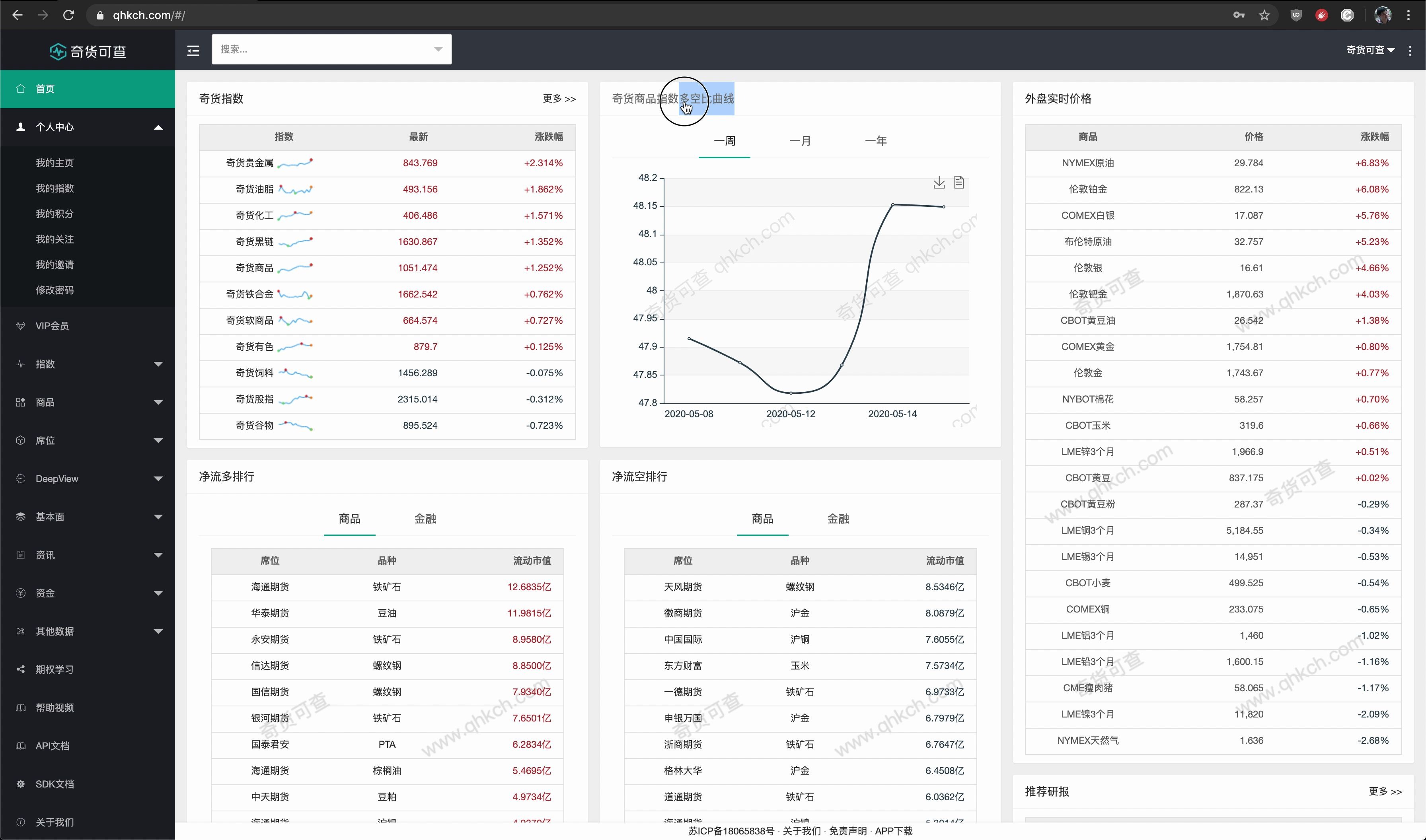1426x840 pixels.
Task: Click the VIP会员 diamond icon
Action: click(x=21, y=325)
